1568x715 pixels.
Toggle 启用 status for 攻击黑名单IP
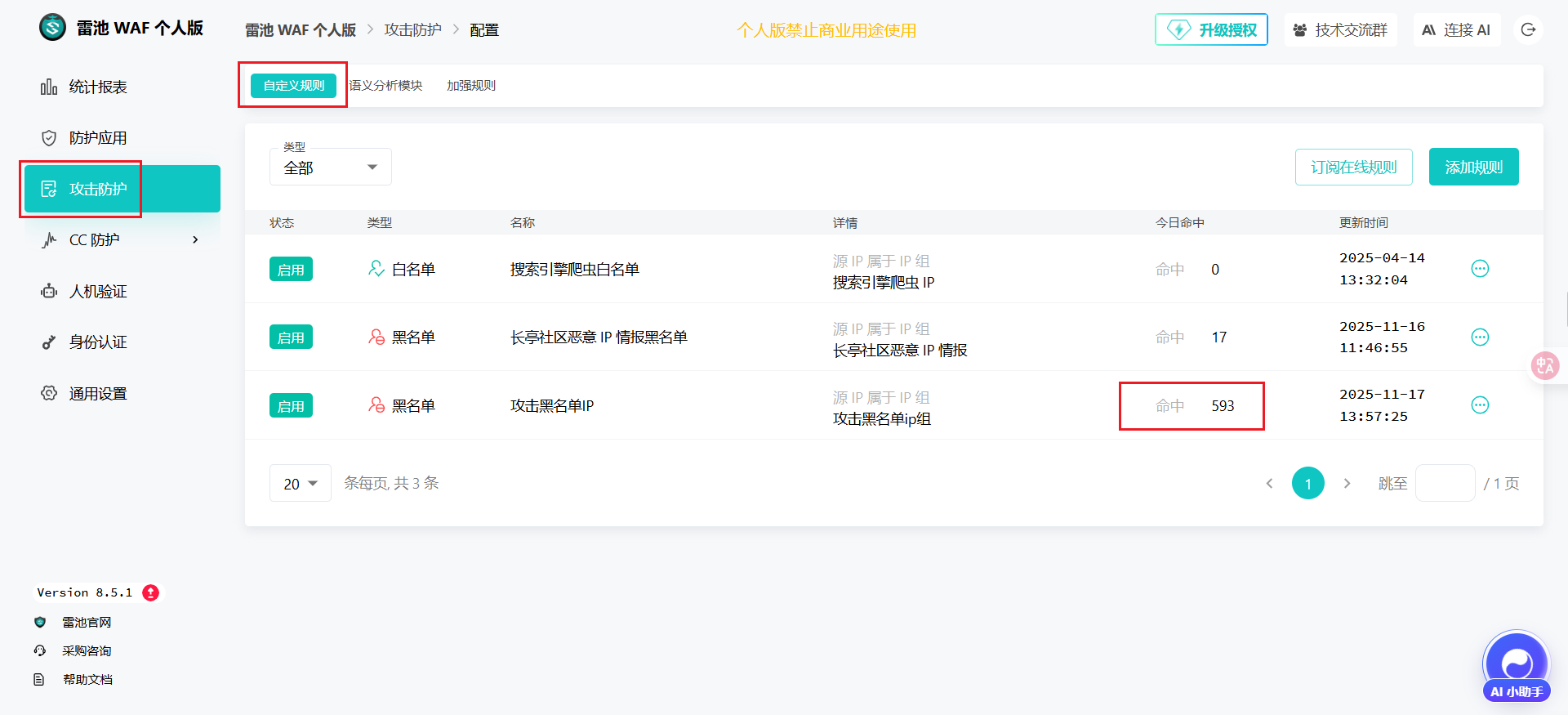tap(291, 405)
